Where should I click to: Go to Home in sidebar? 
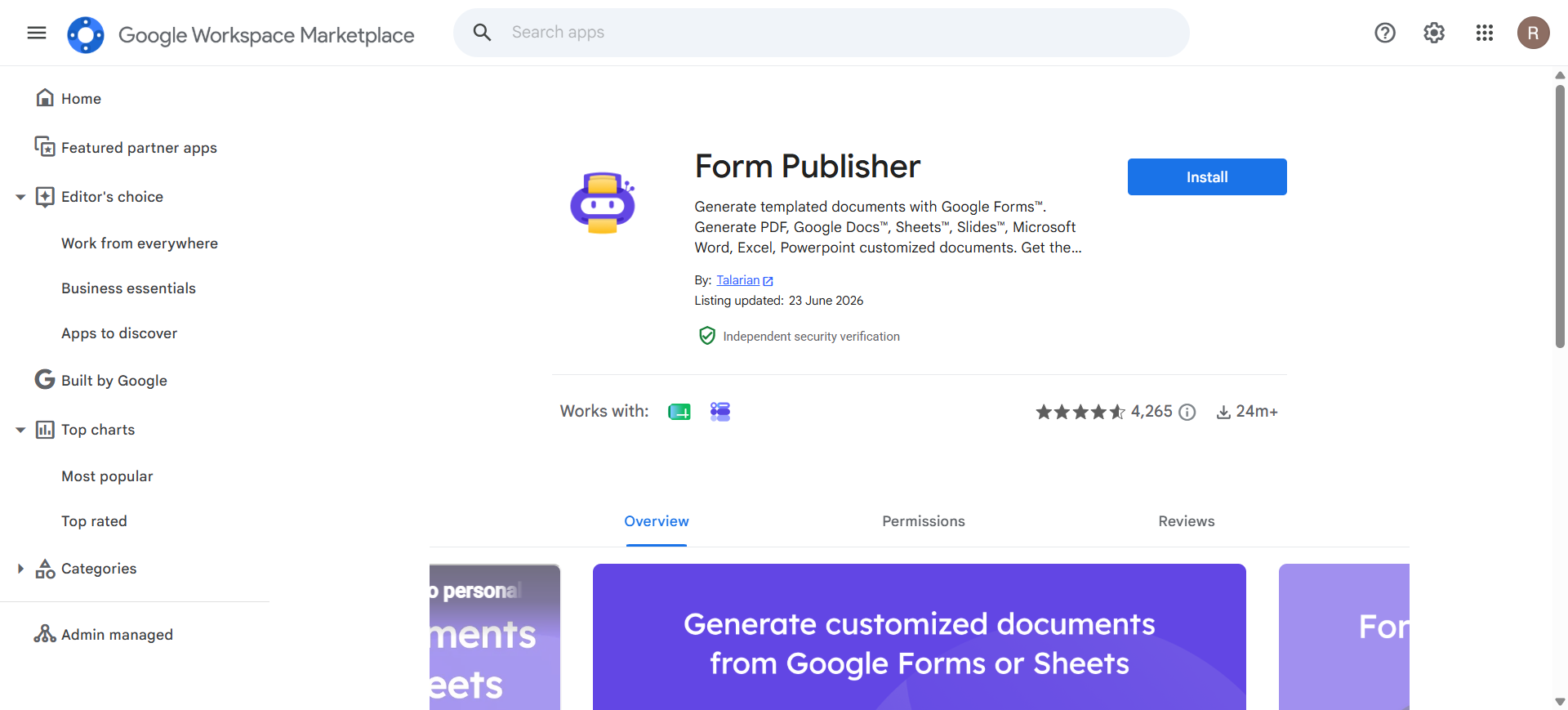point(81,99)
